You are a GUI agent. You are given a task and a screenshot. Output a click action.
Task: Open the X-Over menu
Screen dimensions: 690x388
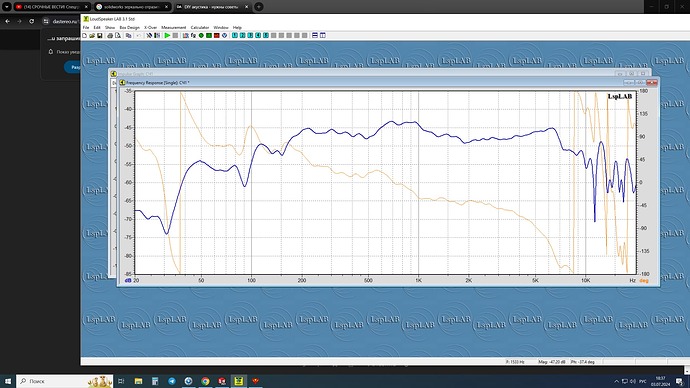coord(150,27)
